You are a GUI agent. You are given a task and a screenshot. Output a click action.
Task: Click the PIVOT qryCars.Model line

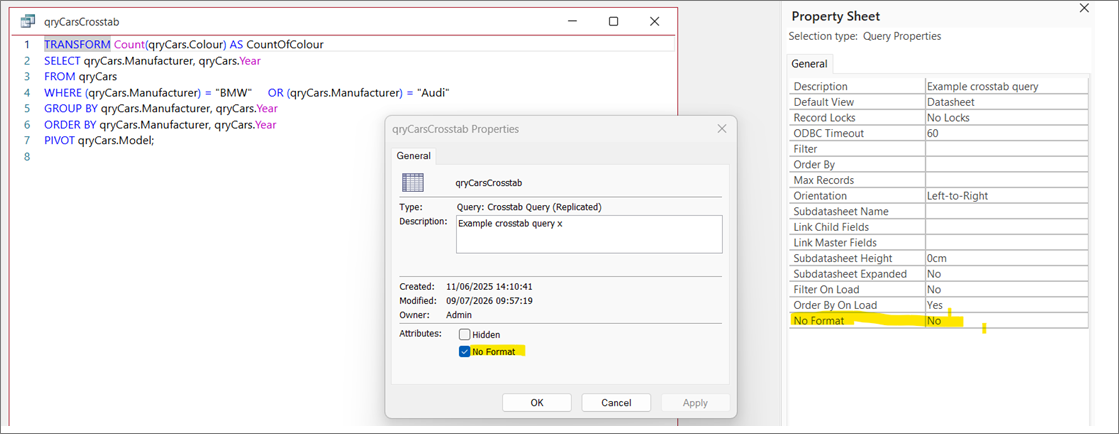coord(99,141)
